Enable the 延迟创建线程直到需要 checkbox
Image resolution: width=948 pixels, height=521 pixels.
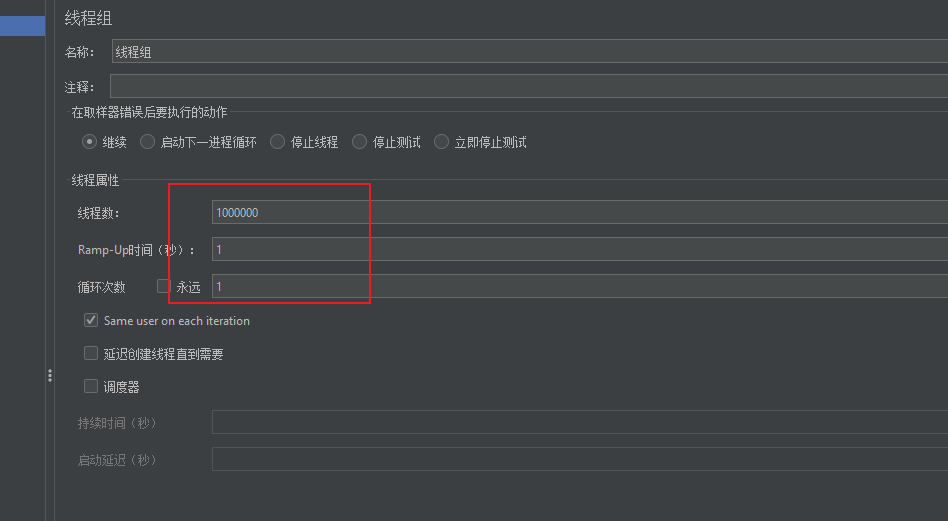92,354
